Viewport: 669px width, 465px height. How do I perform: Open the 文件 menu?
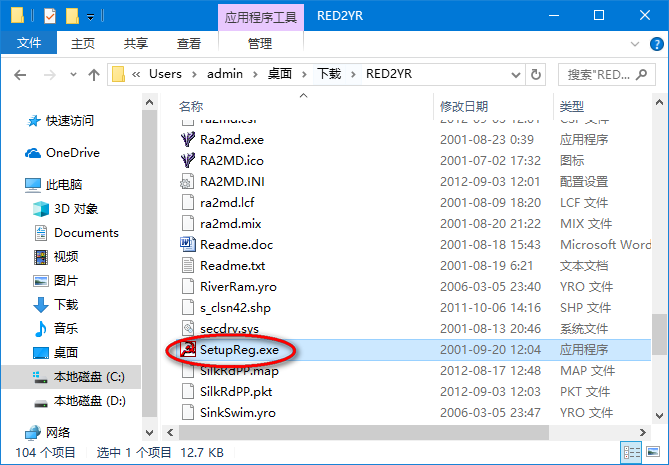29,43
